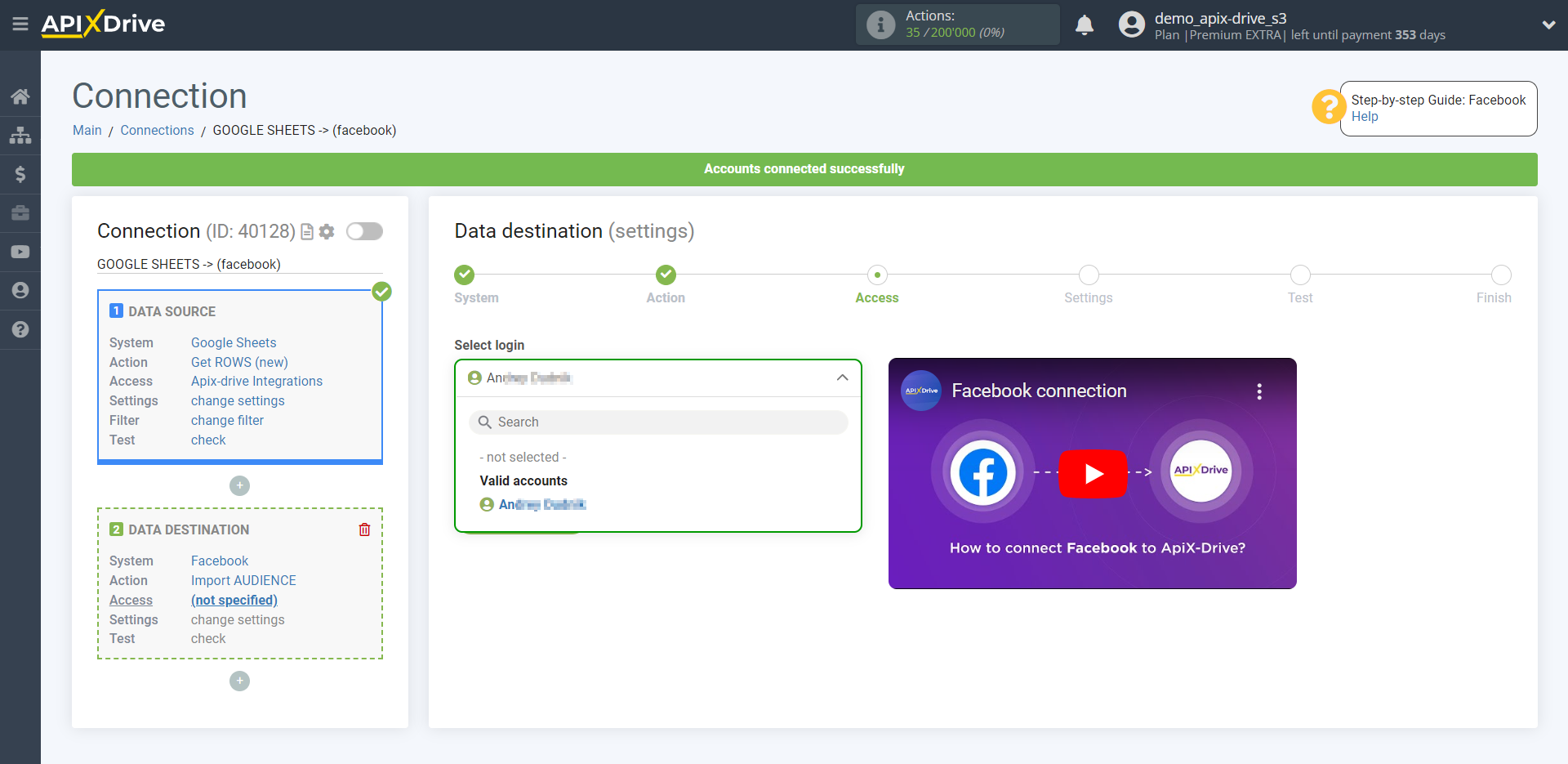The image size is (1568, 764).
Task: Open the notifications bell
Action: [1085, 25]
